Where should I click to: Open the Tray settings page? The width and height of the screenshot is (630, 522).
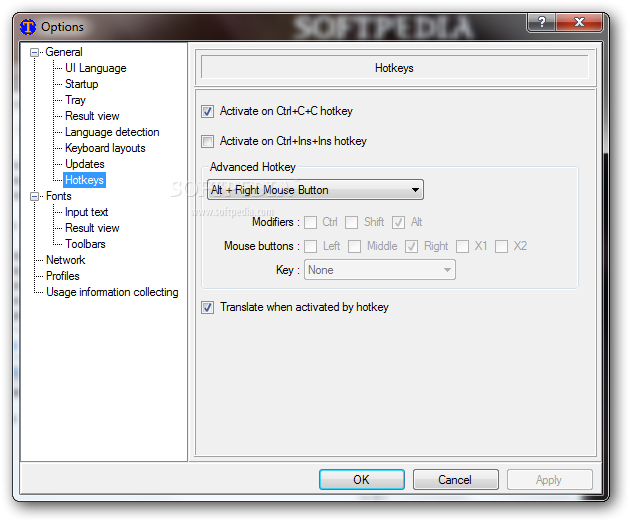[76, 100]
